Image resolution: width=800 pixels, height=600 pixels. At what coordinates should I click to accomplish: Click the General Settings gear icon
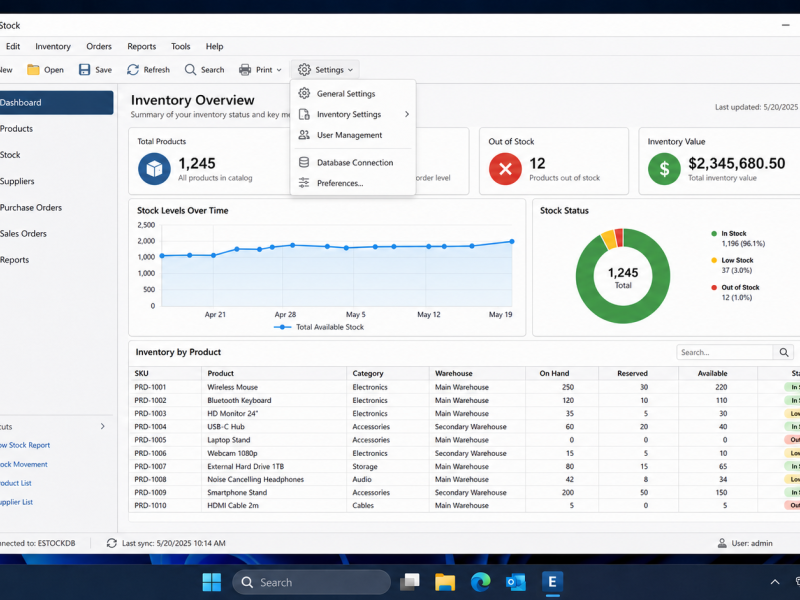(304, 93)
